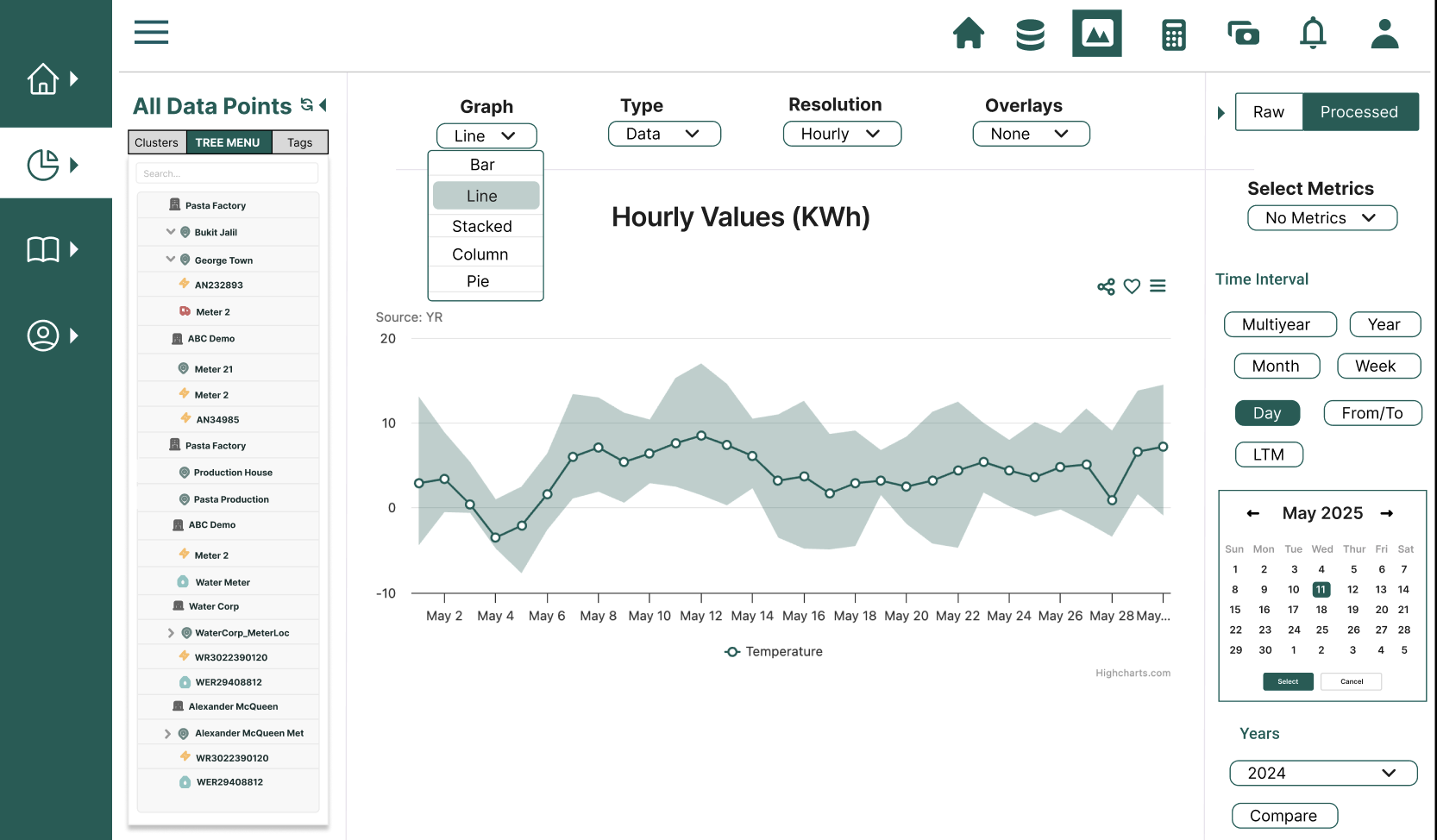Open the user profile icon in top bar

pos(1384,34)
